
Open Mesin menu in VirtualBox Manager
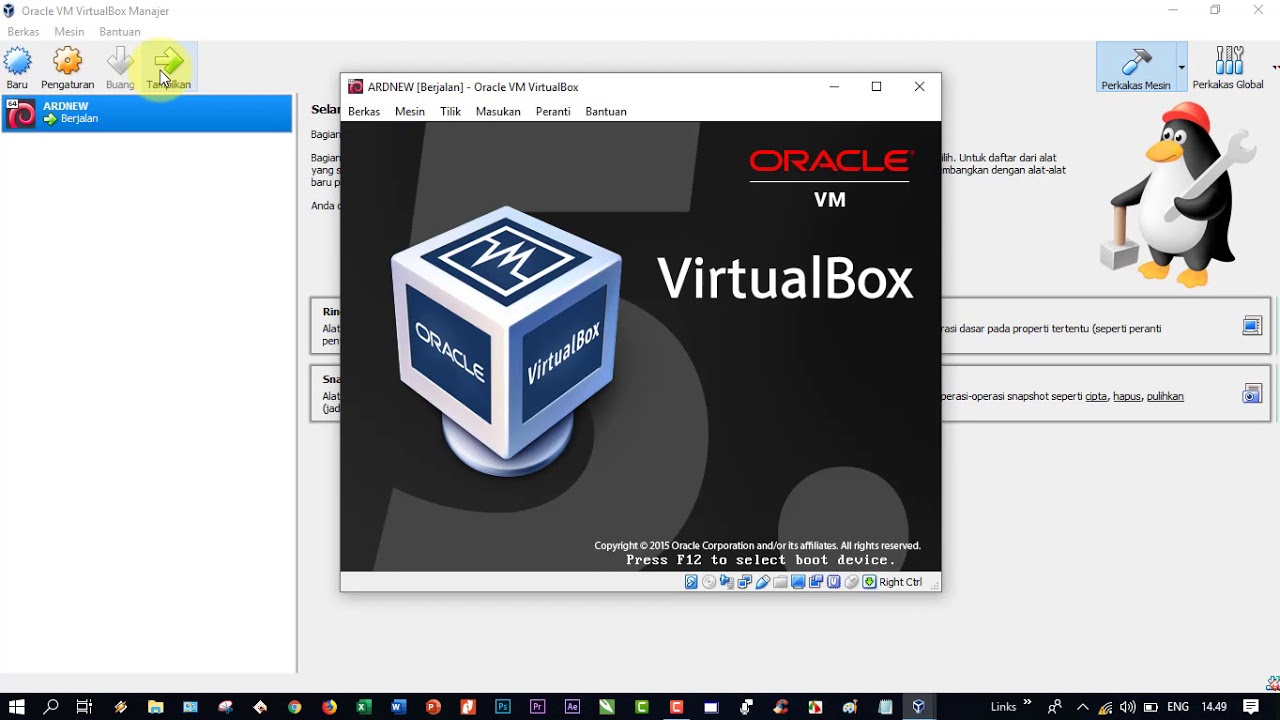69,32
